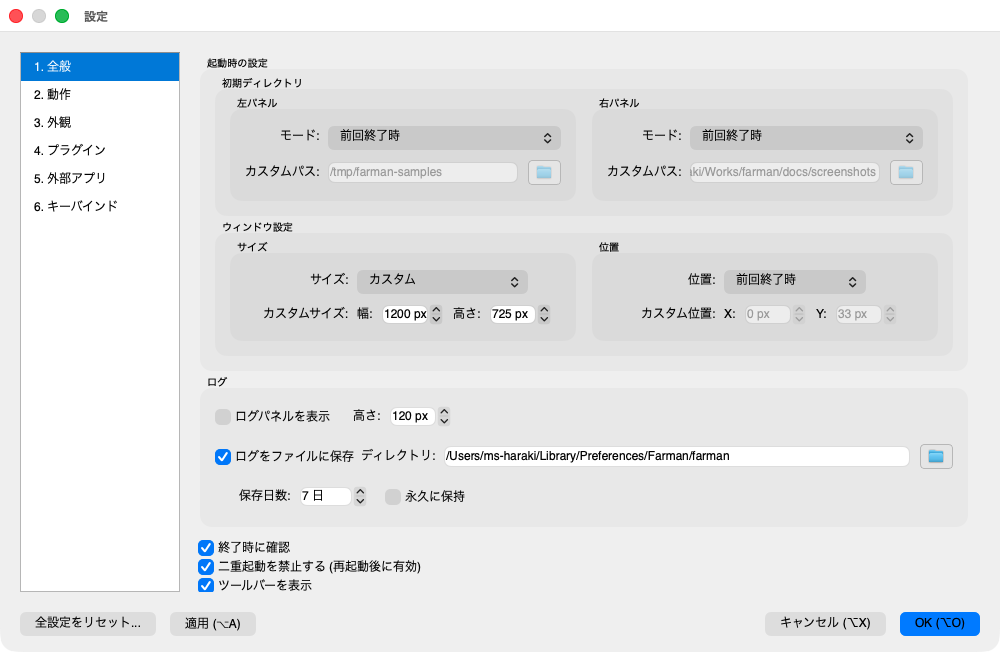Select 1. 全般 category
Screen dimensions: 1000x652
pos(100,66)
